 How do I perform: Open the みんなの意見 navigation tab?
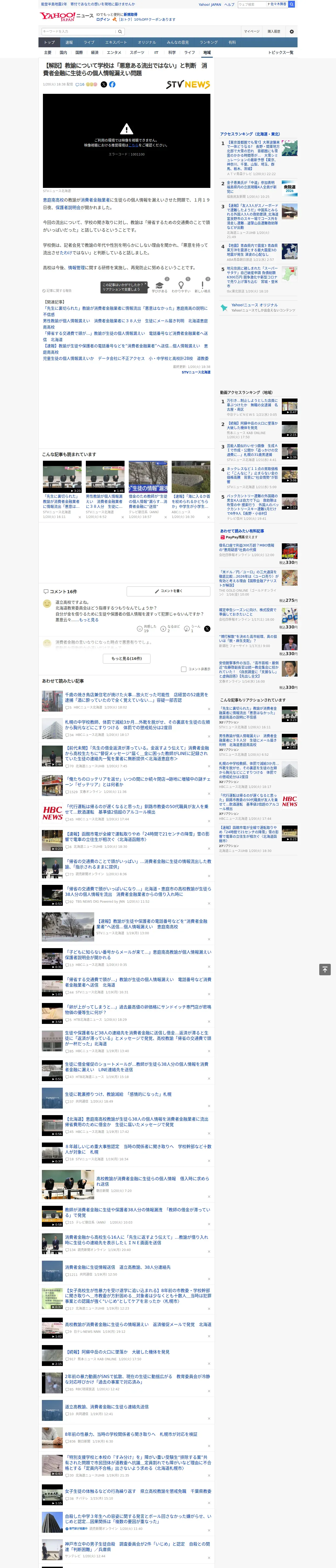(x=177, y=42)
